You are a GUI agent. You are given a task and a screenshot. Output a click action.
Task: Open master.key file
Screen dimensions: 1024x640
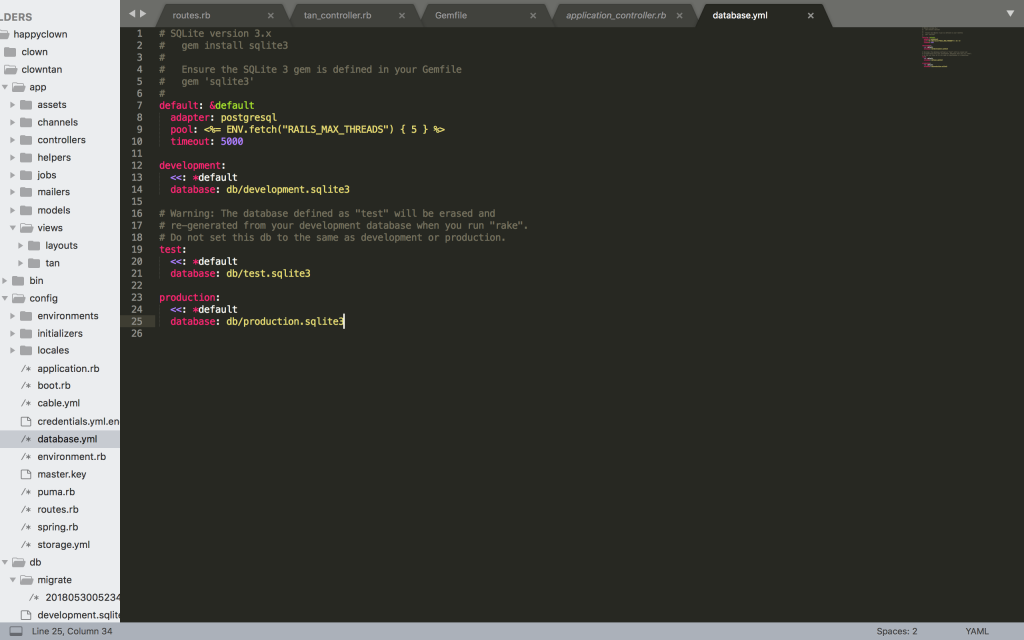point(61,474)
